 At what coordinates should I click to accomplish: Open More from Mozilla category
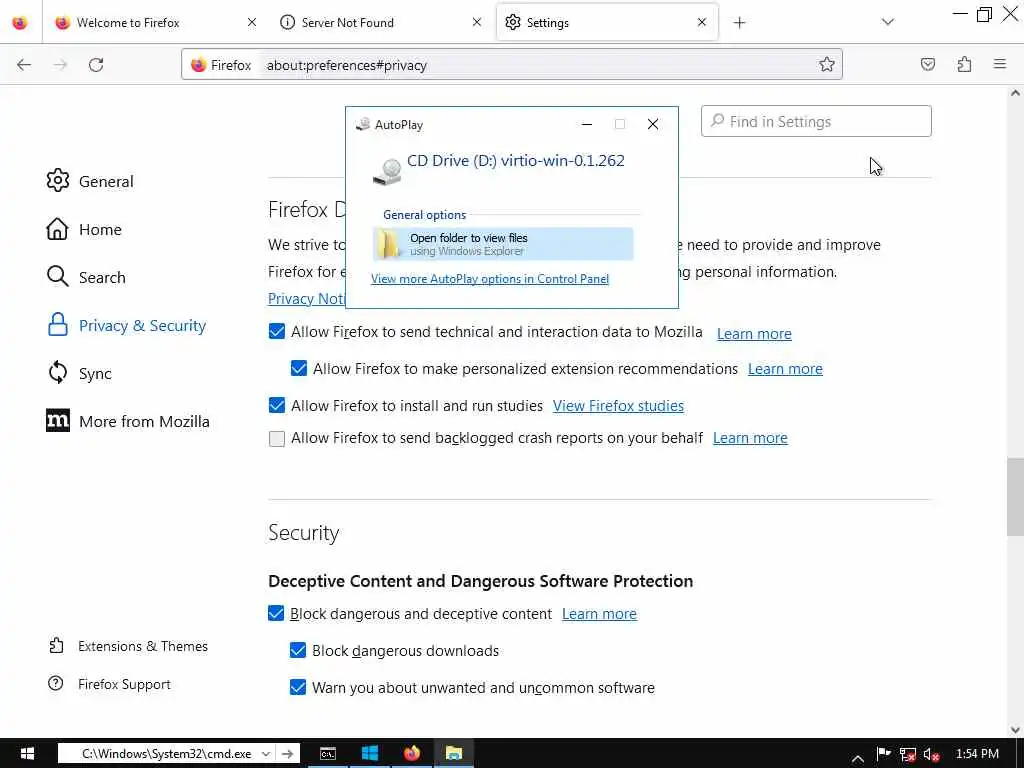127,421
